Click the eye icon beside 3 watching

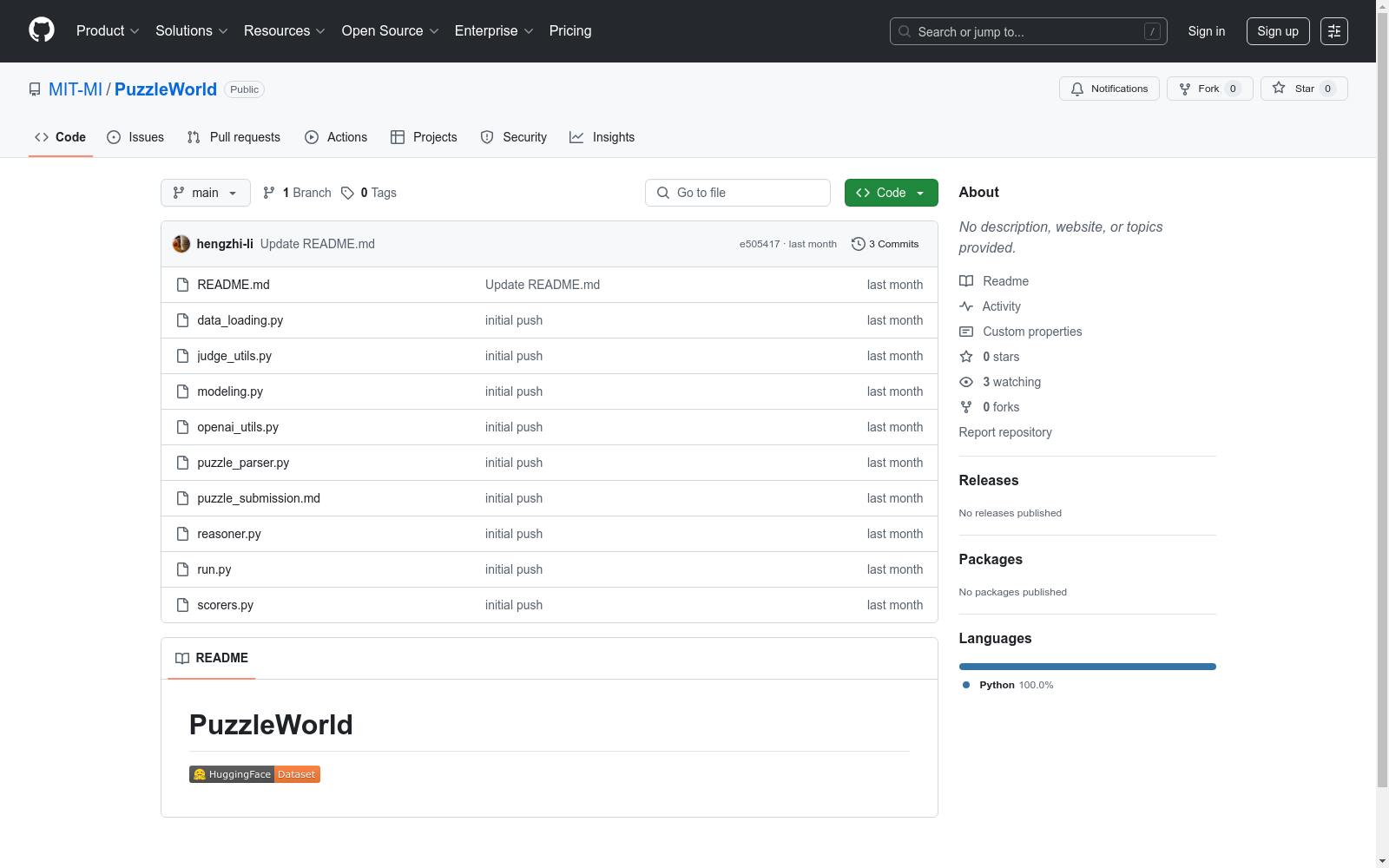click(x=966, y=382)
